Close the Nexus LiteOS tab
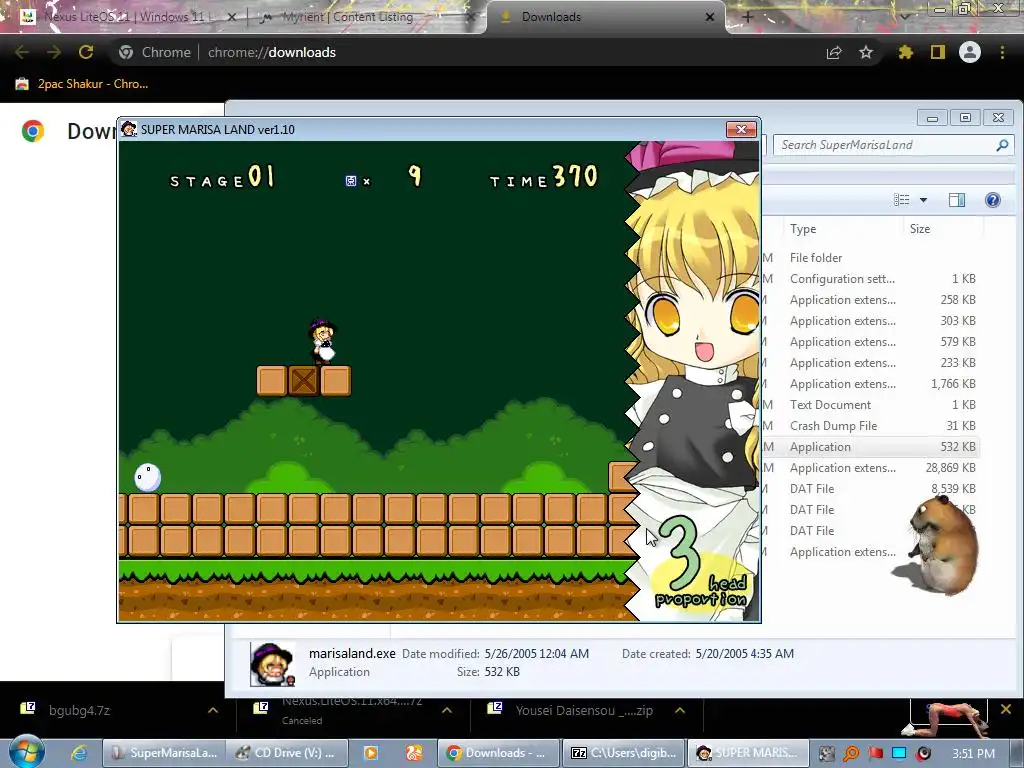Screen dimensions: 1024x768 tap(231, 17)
